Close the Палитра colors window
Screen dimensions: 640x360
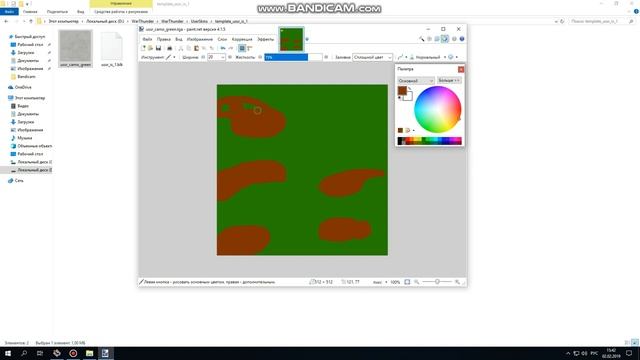coord(461,69)
